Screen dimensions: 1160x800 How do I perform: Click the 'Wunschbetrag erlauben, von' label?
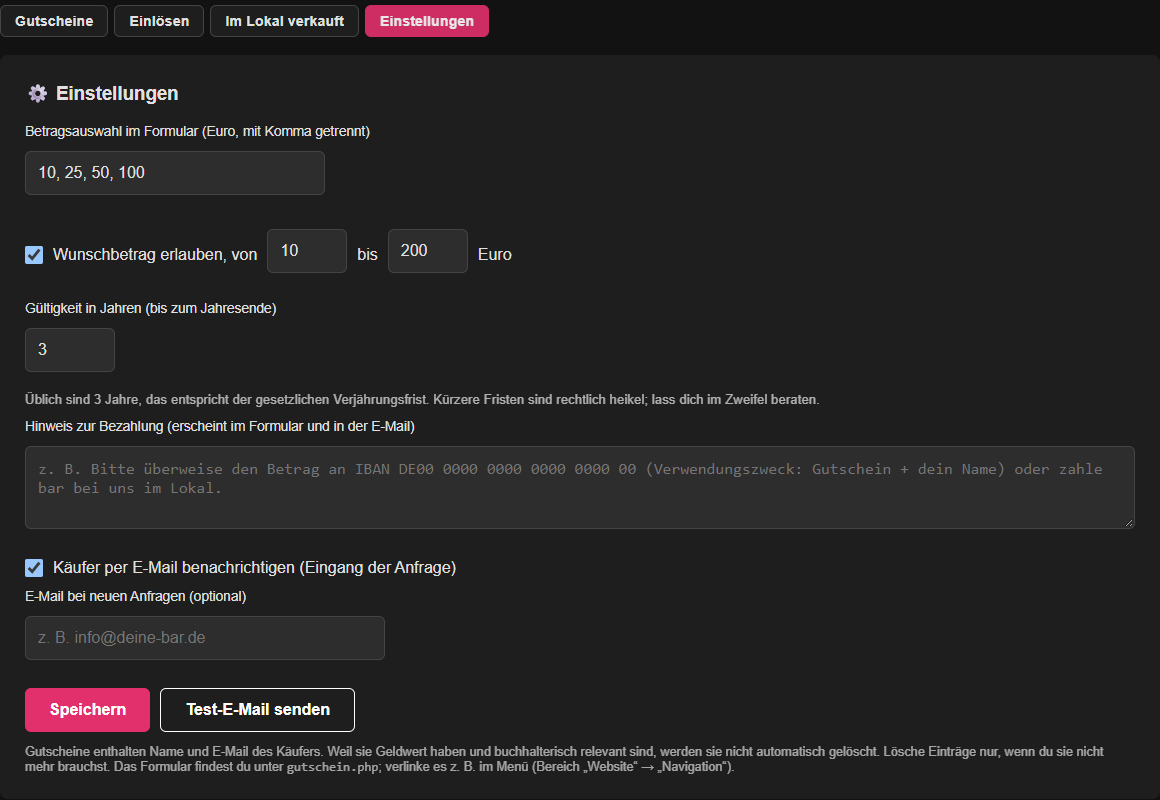tap(155, 255)
